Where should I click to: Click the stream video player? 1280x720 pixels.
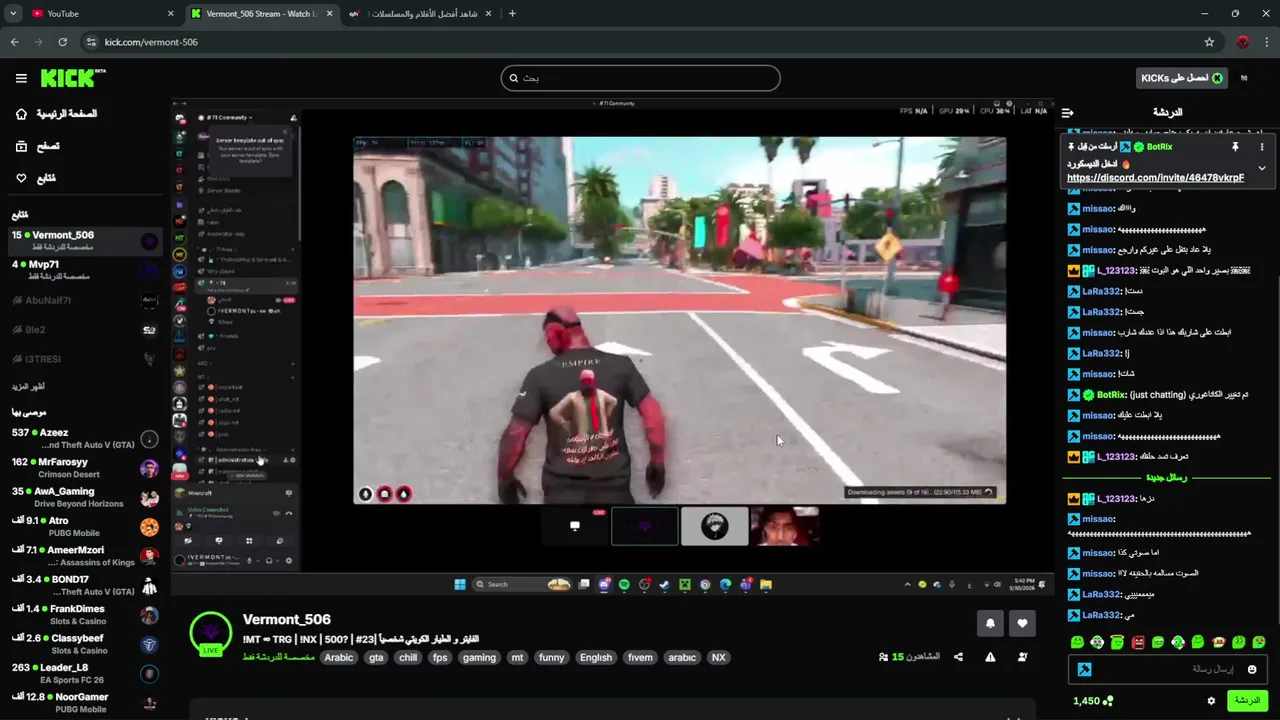coord(612,345)
